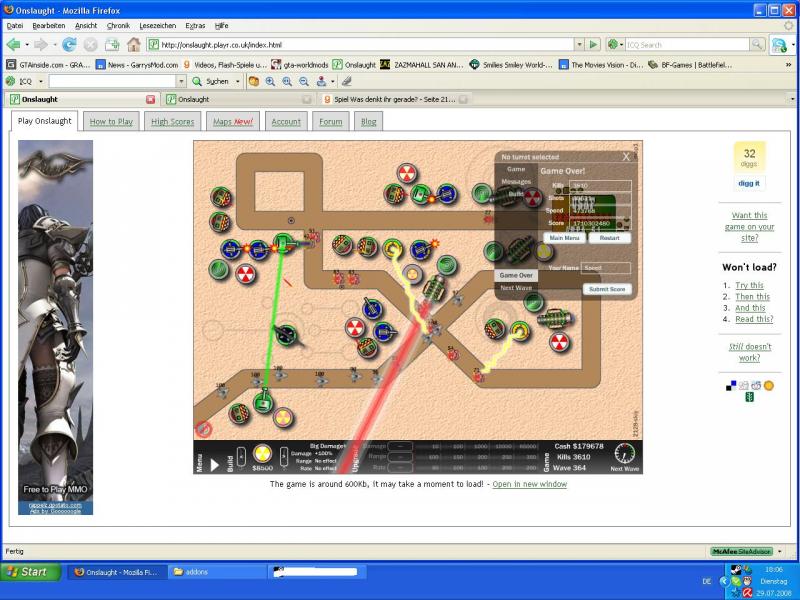Click the Restart button
This screenshot has width=800, height=600.
click(609, 238)
